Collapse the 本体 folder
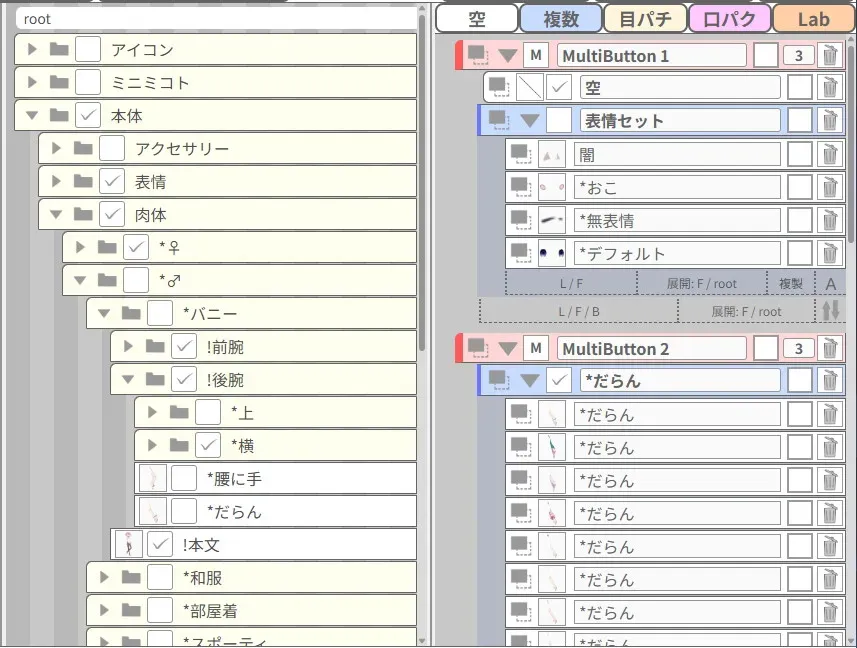Viewport: 857px width, 648px height. pyautogui.click(x=32, y=115)
